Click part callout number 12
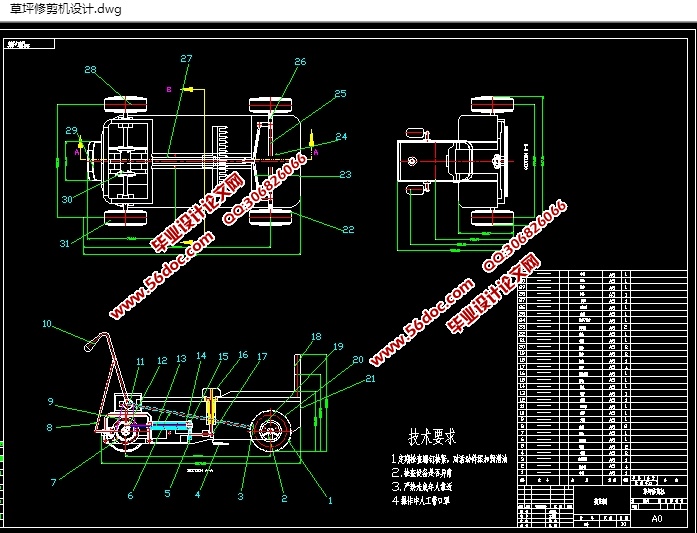 click(x=162, y=361)
